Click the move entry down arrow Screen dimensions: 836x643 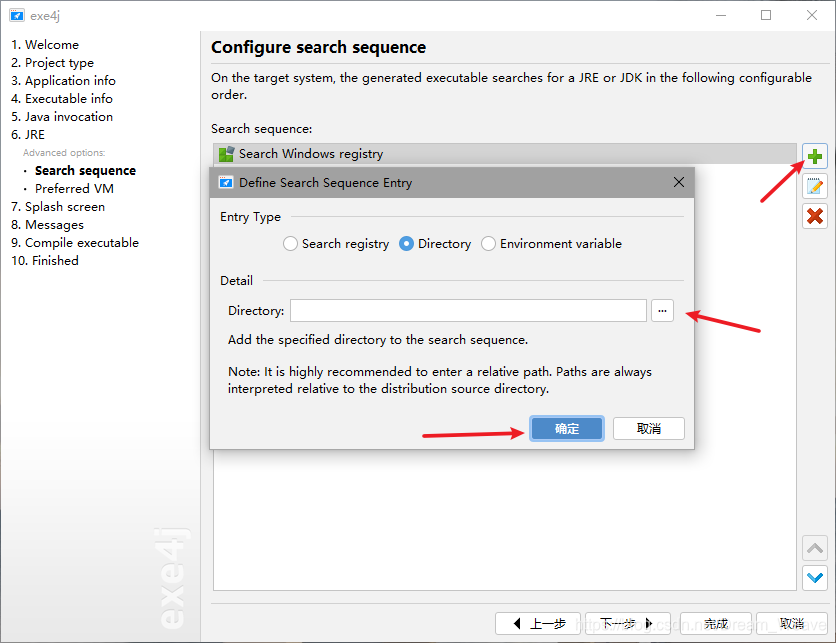[x=815, y=577]
